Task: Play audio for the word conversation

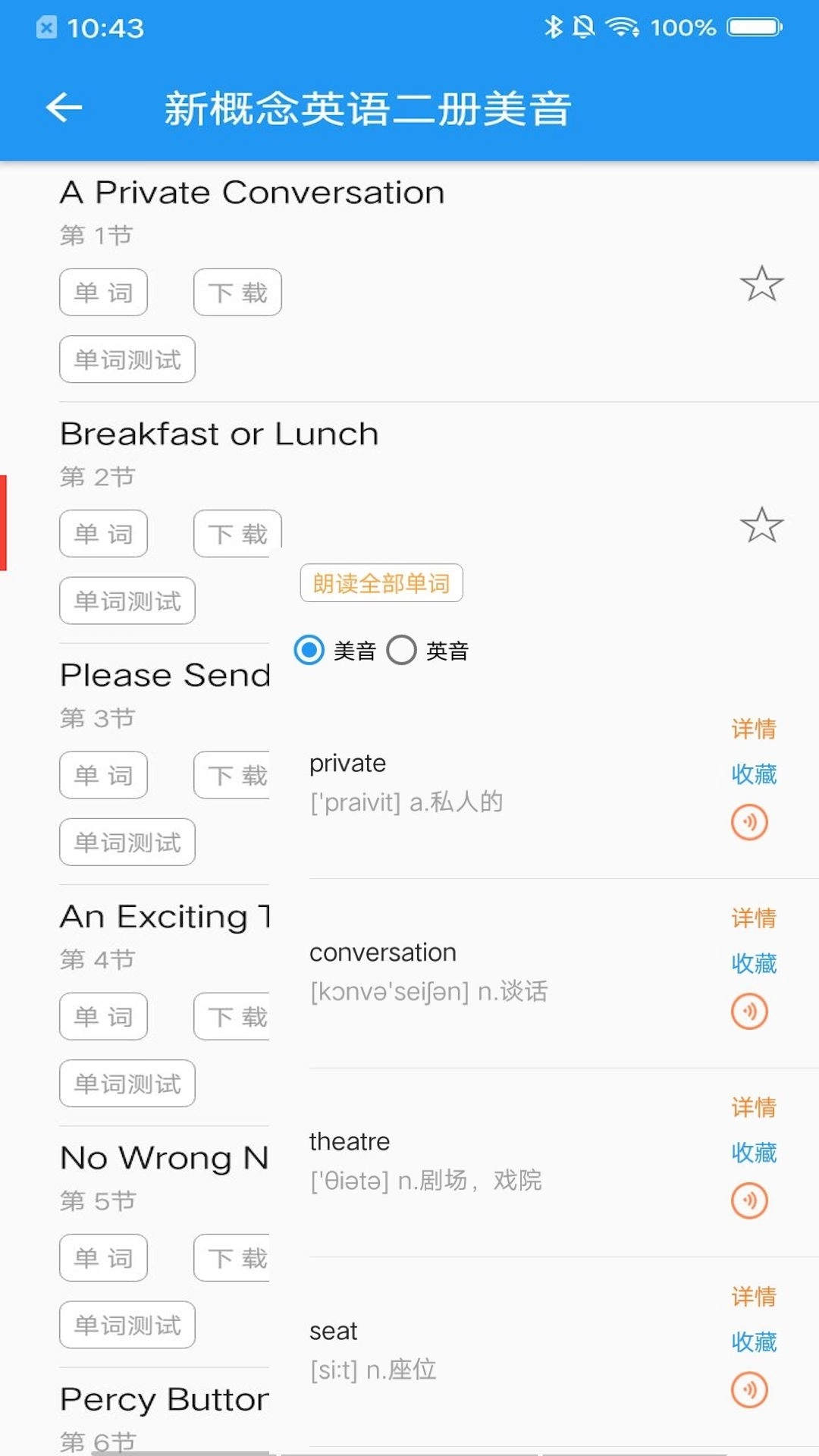Action: (x=749, y=1012)
